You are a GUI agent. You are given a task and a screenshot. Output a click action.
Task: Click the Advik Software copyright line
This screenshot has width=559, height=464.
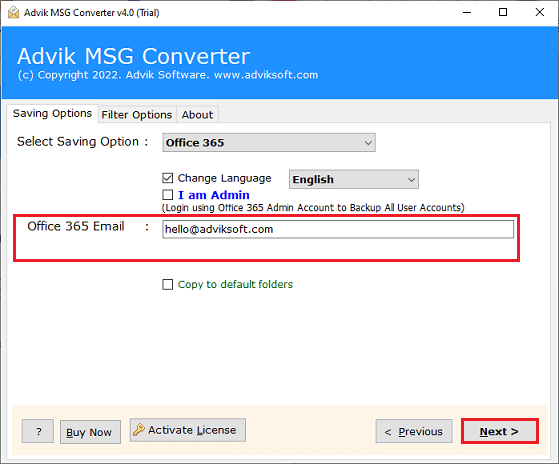(x=168, y=75)
